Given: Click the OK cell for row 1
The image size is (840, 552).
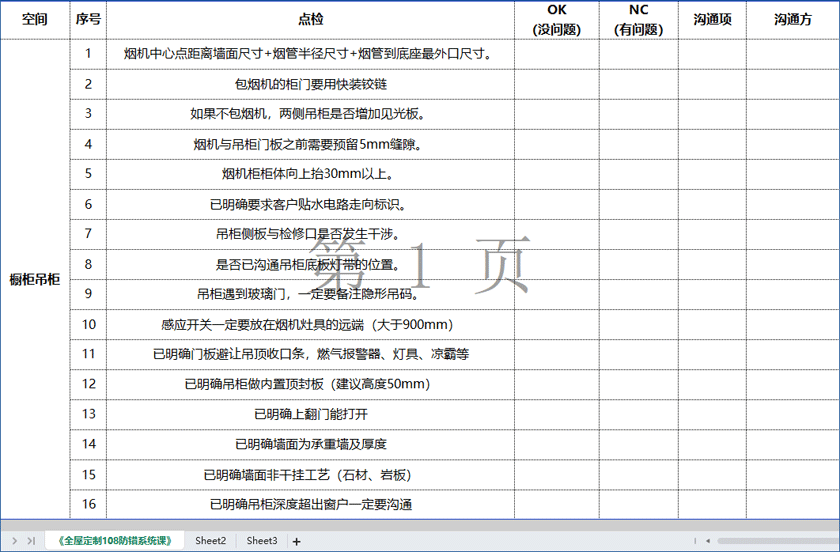Looking at the screenshot, I should (x=556, y=54).
